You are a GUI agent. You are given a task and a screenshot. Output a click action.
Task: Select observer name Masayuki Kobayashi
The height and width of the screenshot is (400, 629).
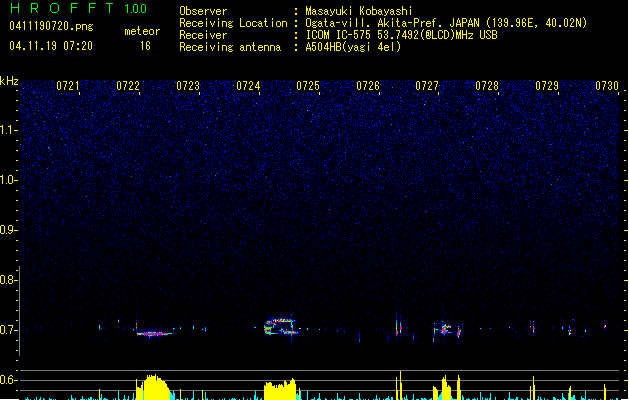tap(359, 11)
